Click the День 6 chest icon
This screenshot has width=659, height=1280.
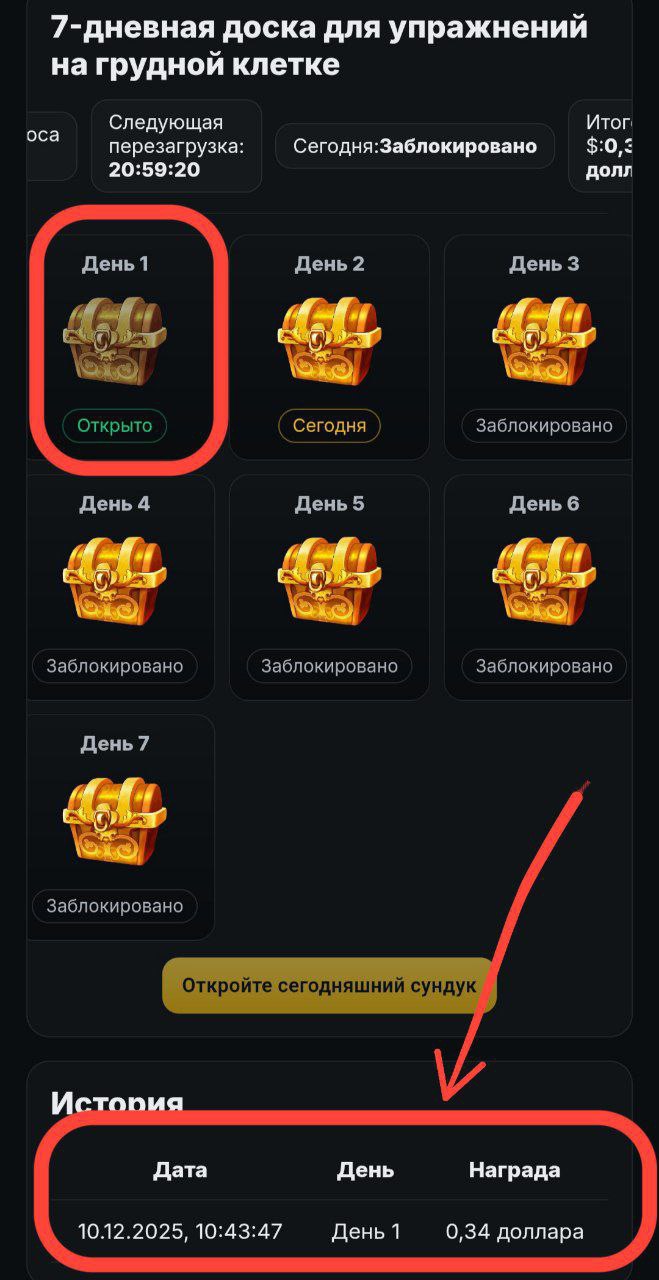(544, 580)
